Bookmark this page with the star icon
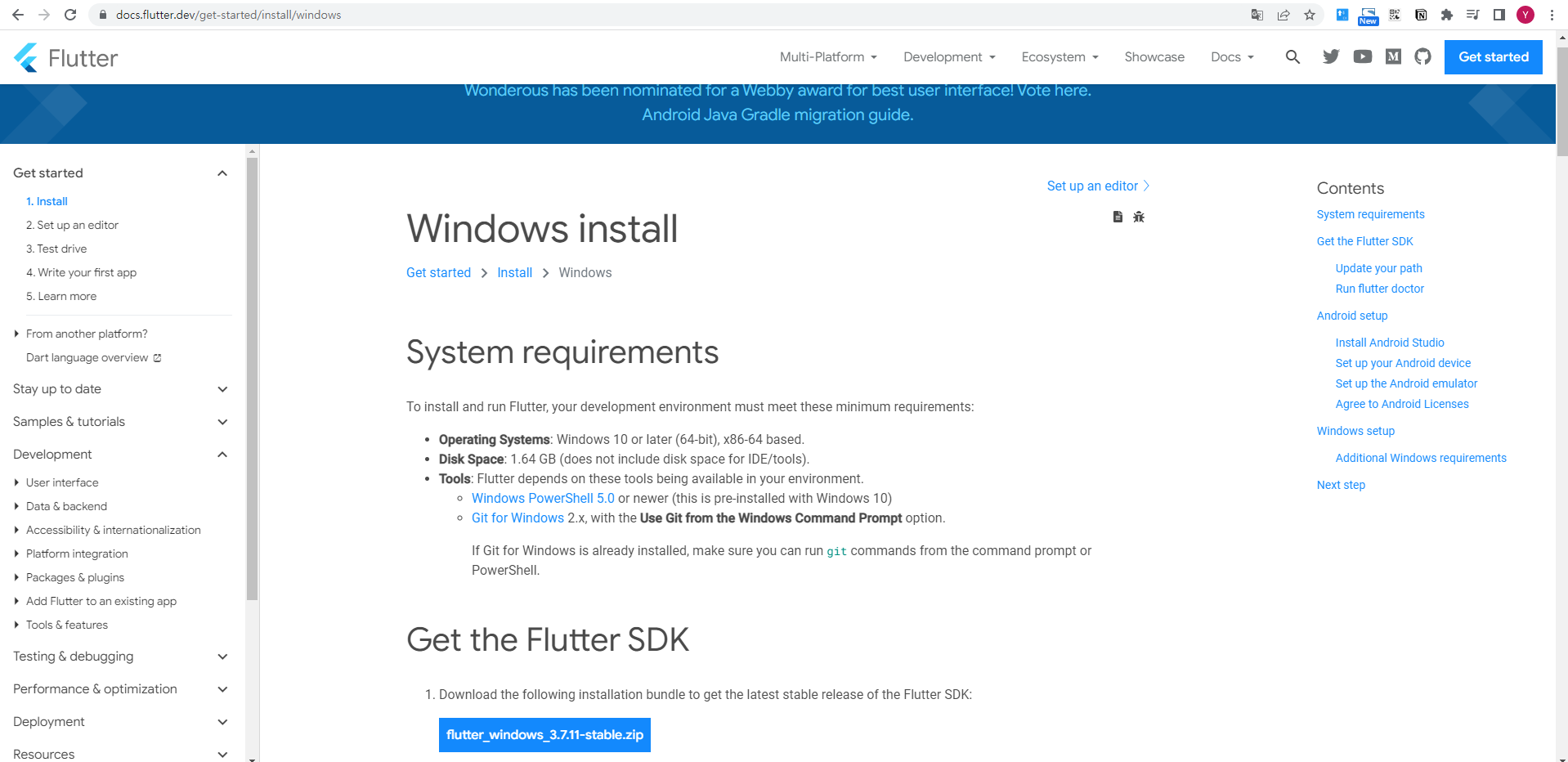 1310,15
